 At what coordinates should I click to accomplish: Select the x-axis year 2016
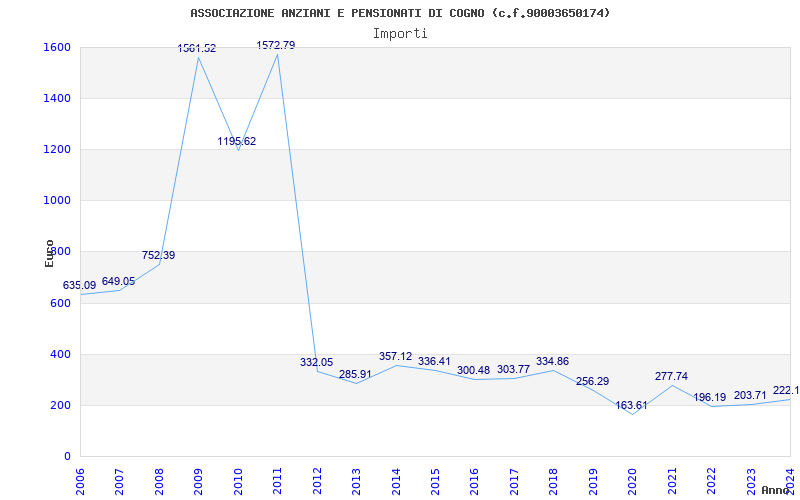(x=474, y=481)
